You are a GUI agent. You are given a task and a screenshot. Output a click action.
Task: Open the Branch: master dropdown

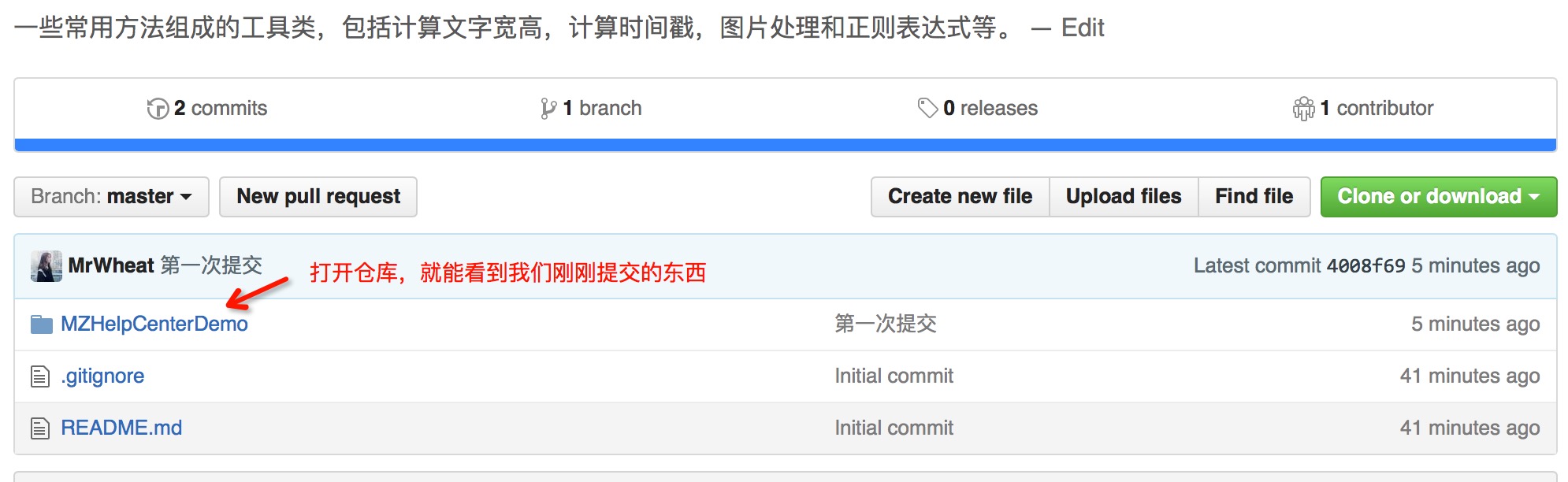(x=111, y=197)
